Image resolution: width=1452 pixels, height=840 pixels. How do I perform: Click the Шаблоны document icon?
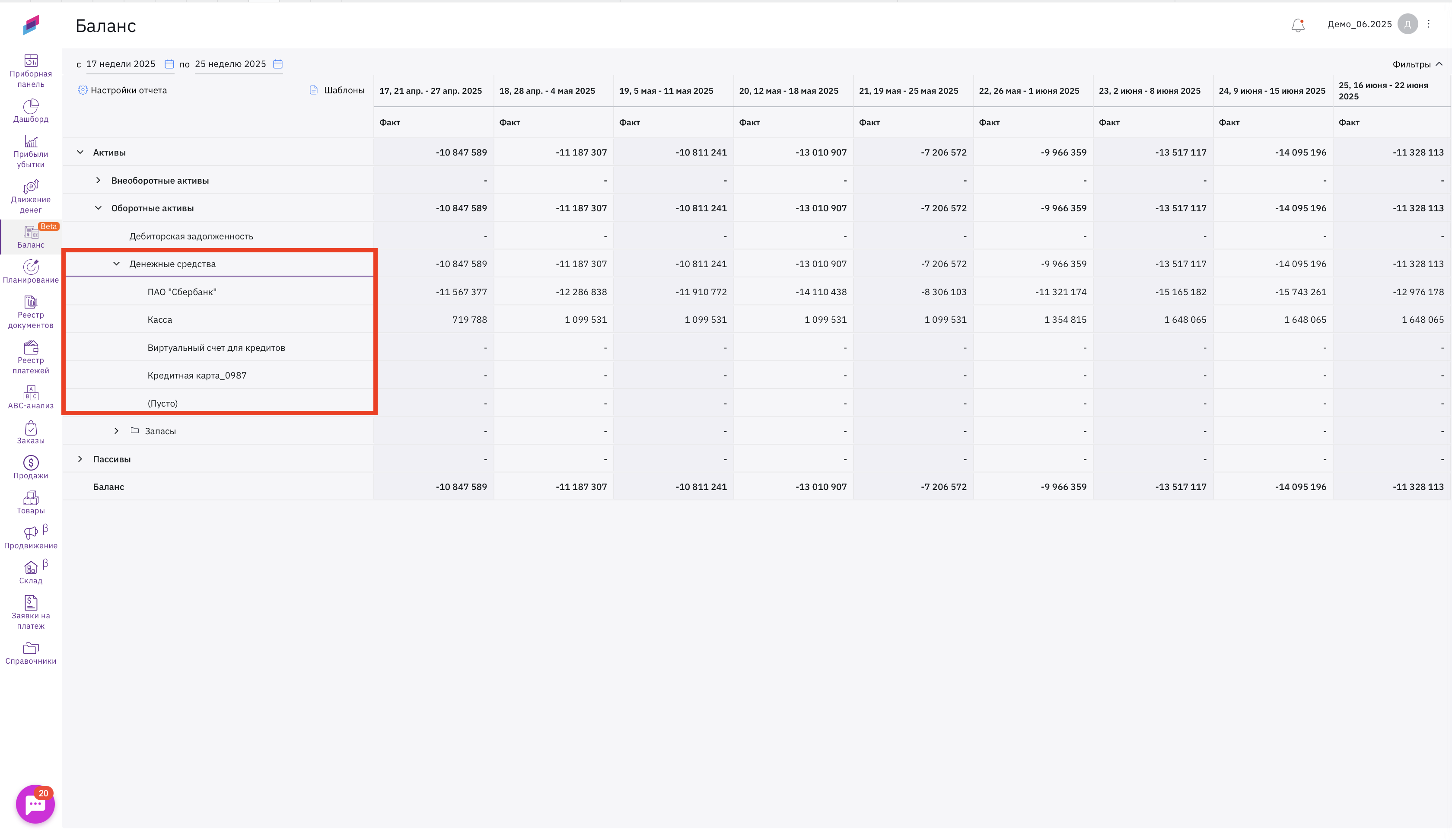(314, 90)
